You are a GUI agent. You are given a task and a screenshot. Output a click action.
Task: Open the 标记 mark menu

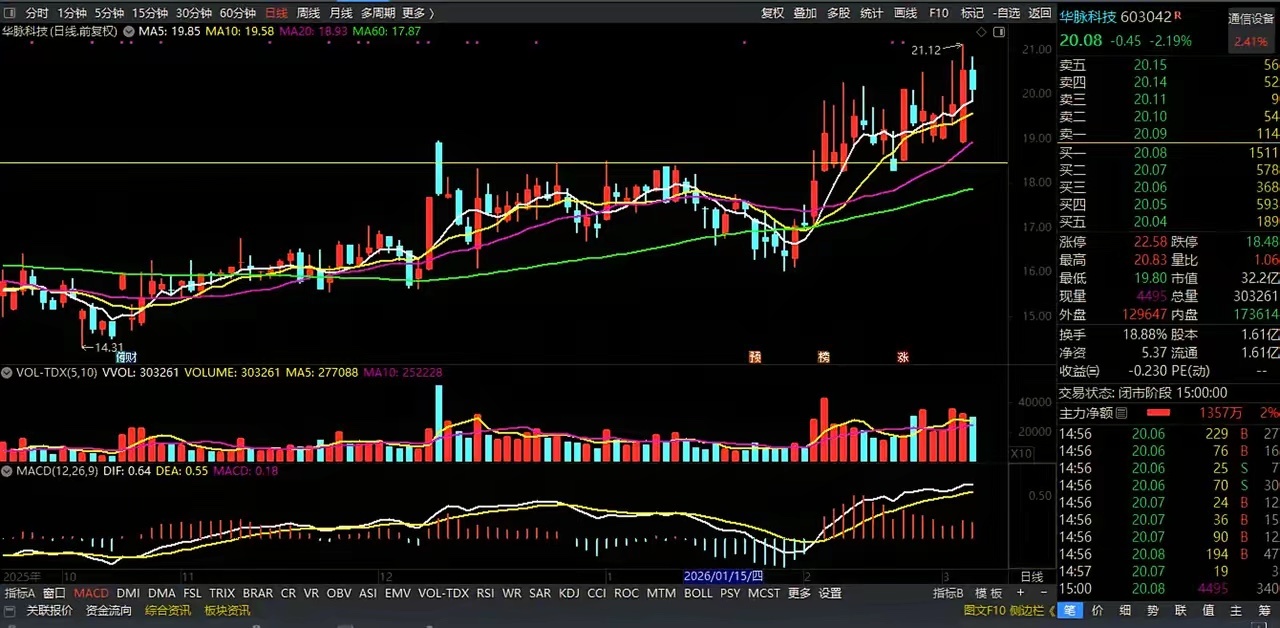tap(971, 13)
